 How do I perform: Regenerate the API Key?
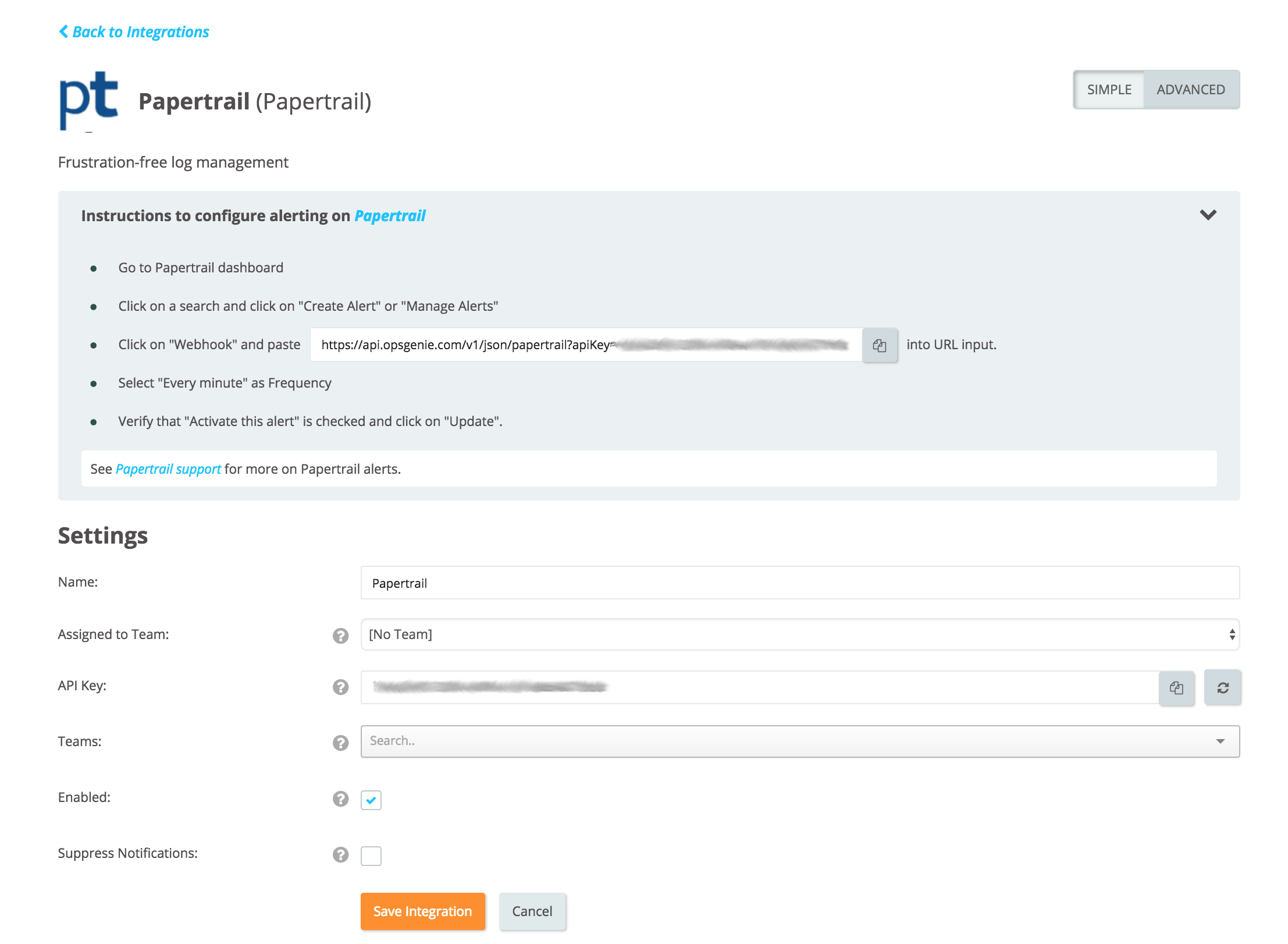(x=1222, y=687)
